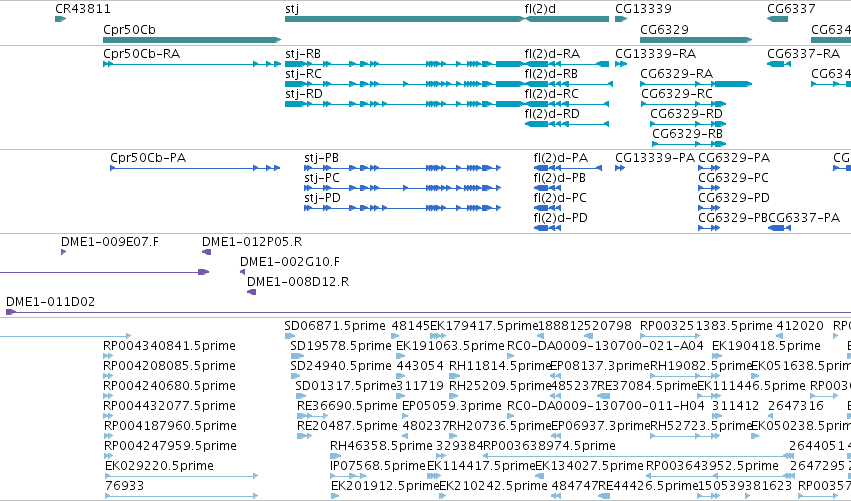Select the DME1-011D02 clone feature
This screenshot has width=851, height=501.
[x=428, y=312]
